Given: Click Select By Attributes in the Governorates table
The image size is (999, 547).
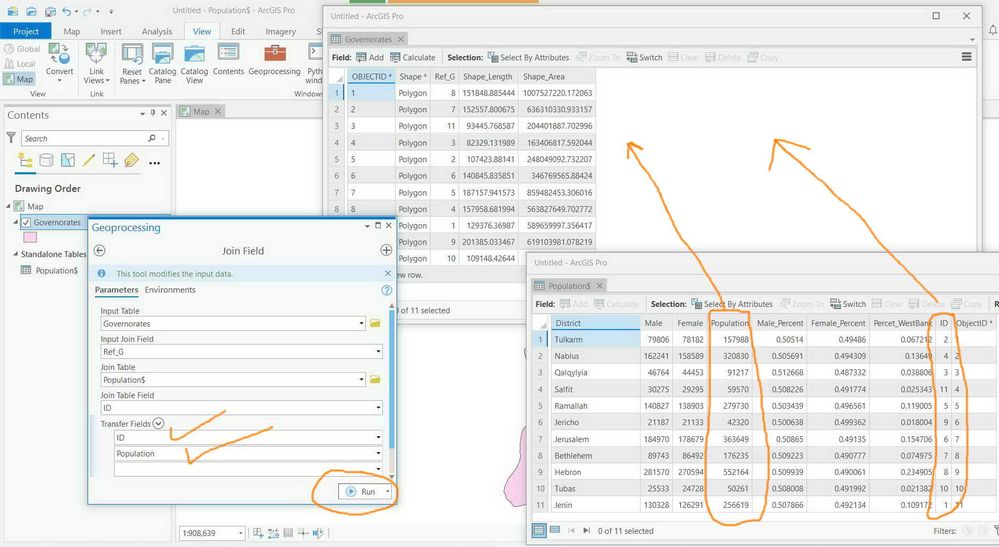Looking at the screenshot, I should (529, 57).
